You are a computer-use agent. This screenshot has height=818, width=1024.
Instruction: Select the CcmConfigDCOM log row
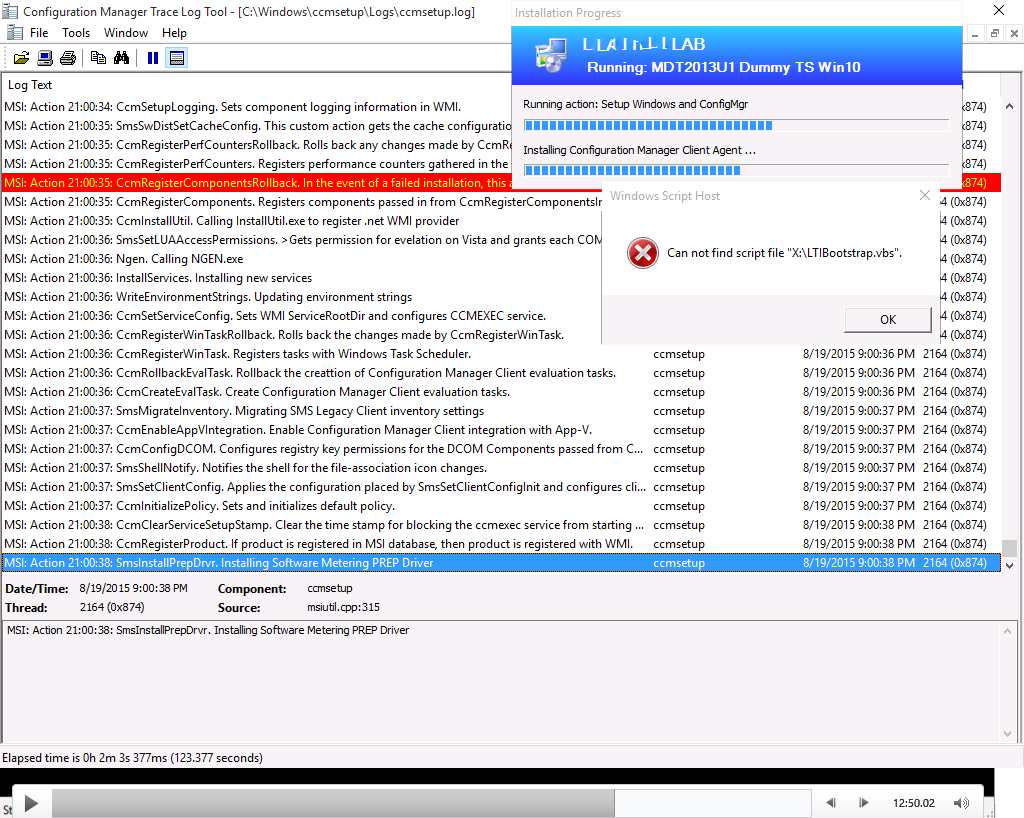coord(502,449)
